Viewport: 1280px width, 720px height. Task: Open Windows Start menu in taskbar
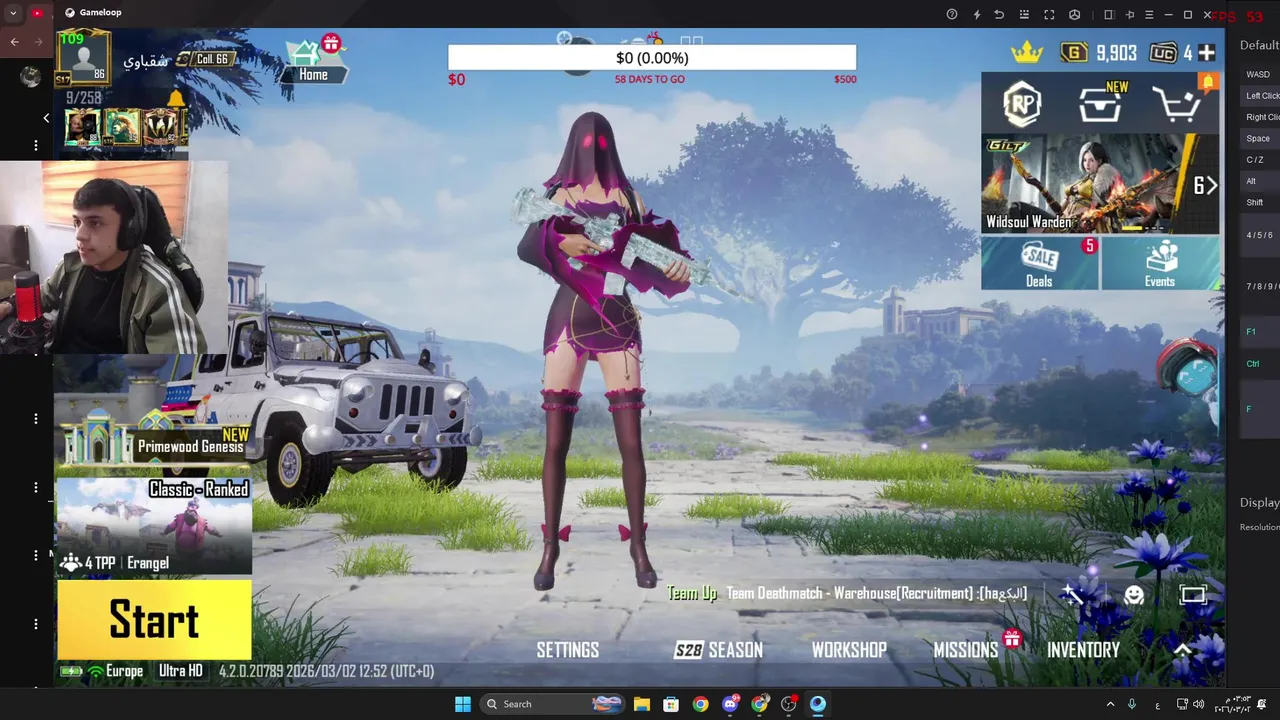(462, 704)
